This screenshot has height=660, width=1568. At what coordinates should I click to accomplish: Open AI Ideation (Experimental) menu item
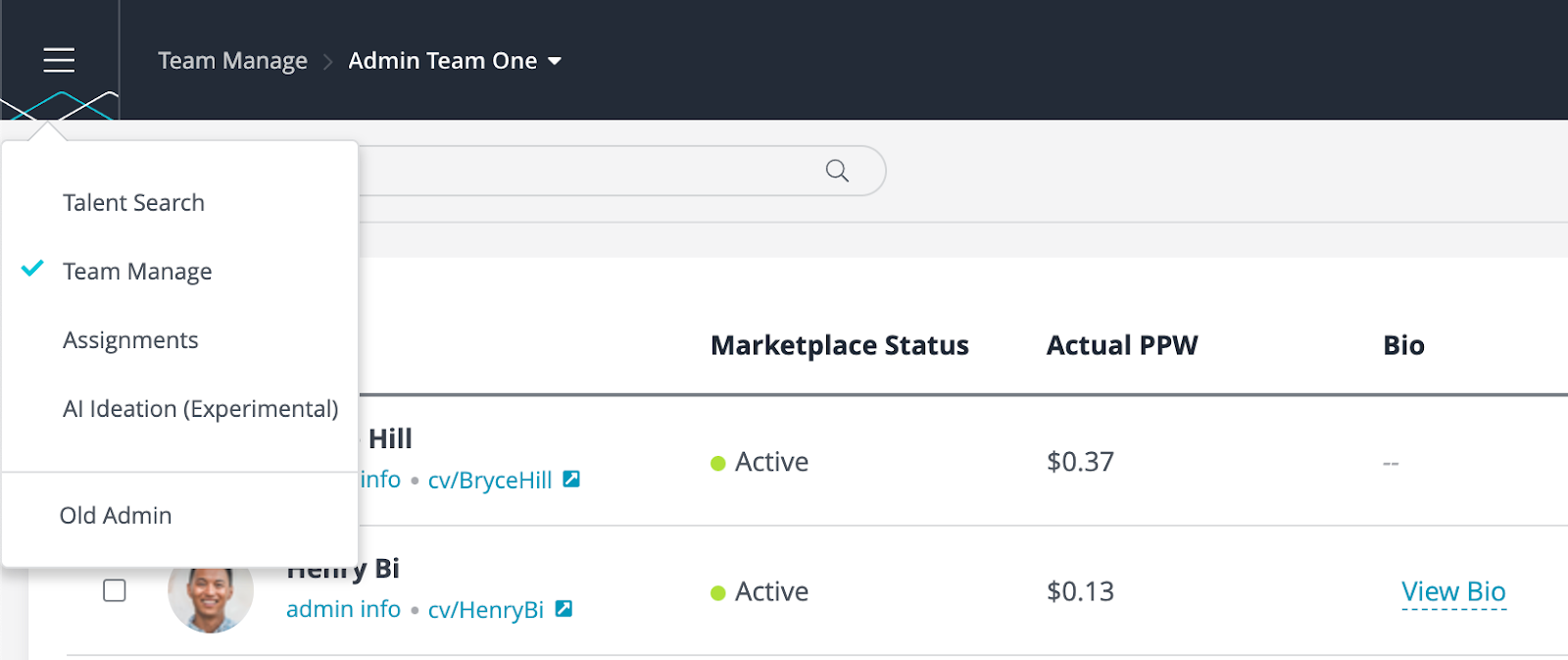(200, 409)
